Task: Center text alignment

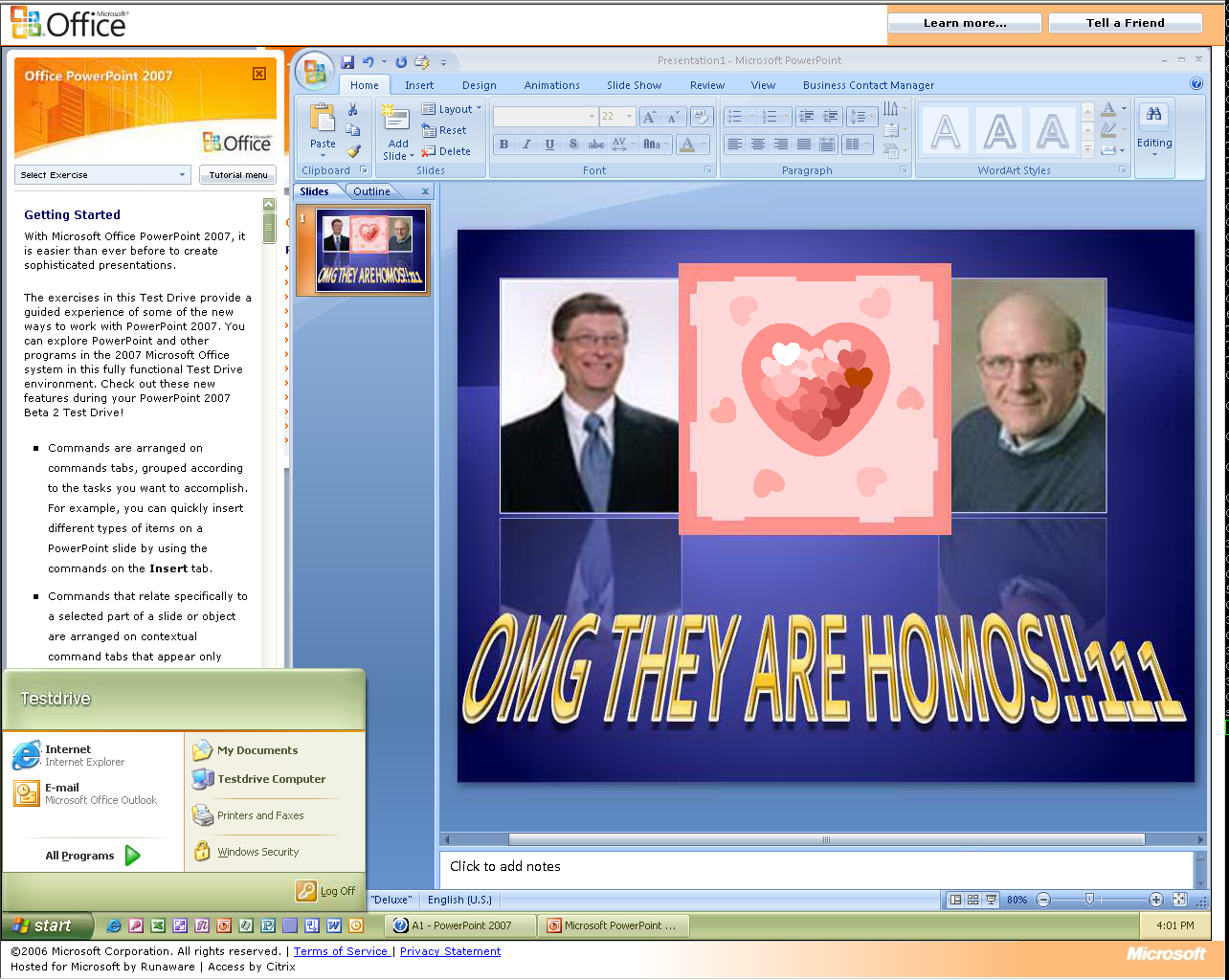Action: click(758, 145)
